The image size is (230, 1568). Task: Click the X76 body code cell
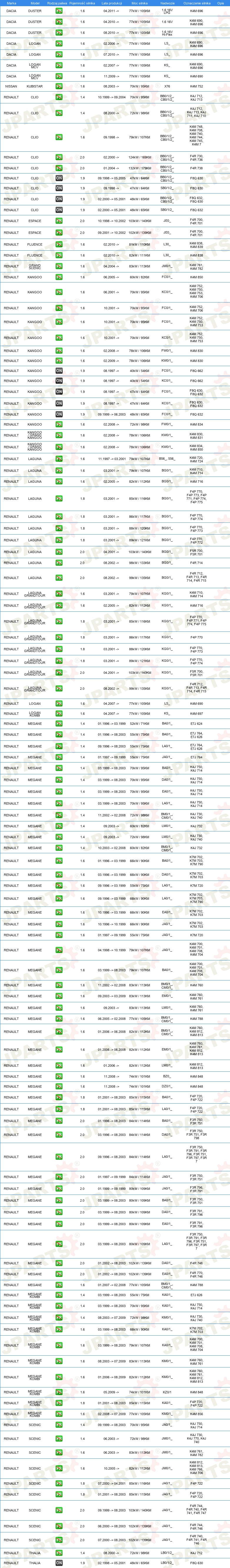point(167,86)
